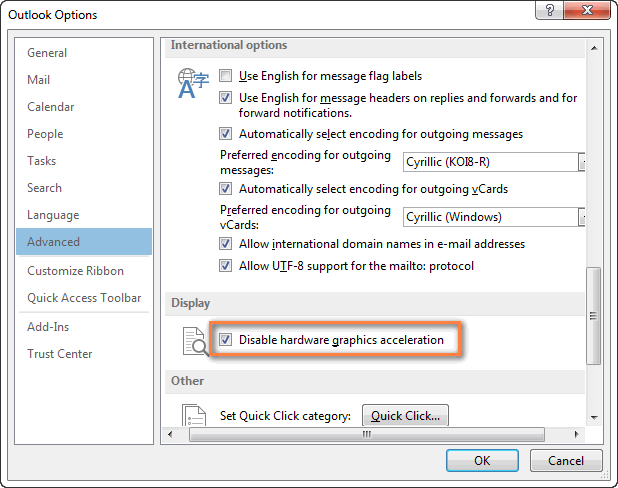The width and height of the screenshot is (618, 488).
Task: Open the People options category
Action: [x=84, y=134]
